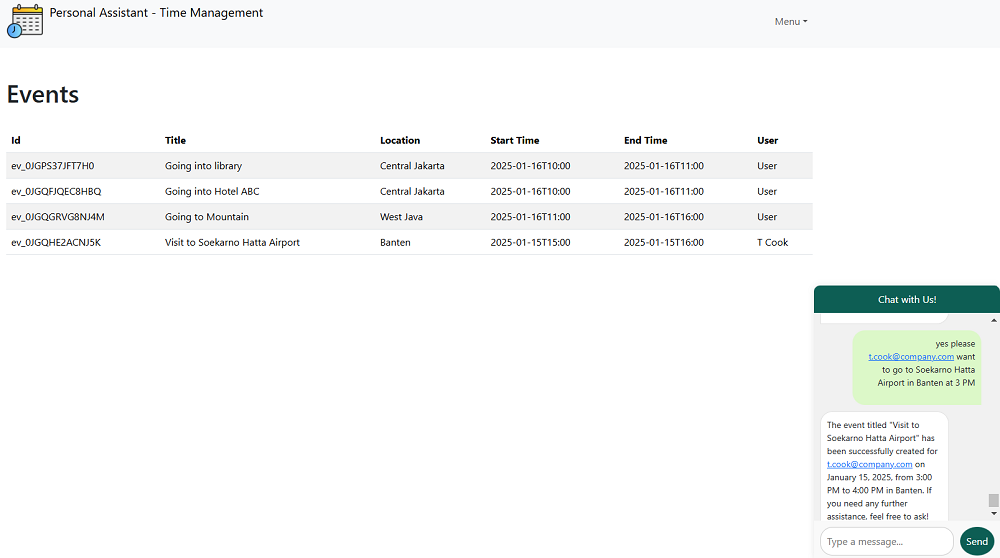Viewport: 1000px width, 558px height.
Task: Click the Location column header
Action: 400,140
